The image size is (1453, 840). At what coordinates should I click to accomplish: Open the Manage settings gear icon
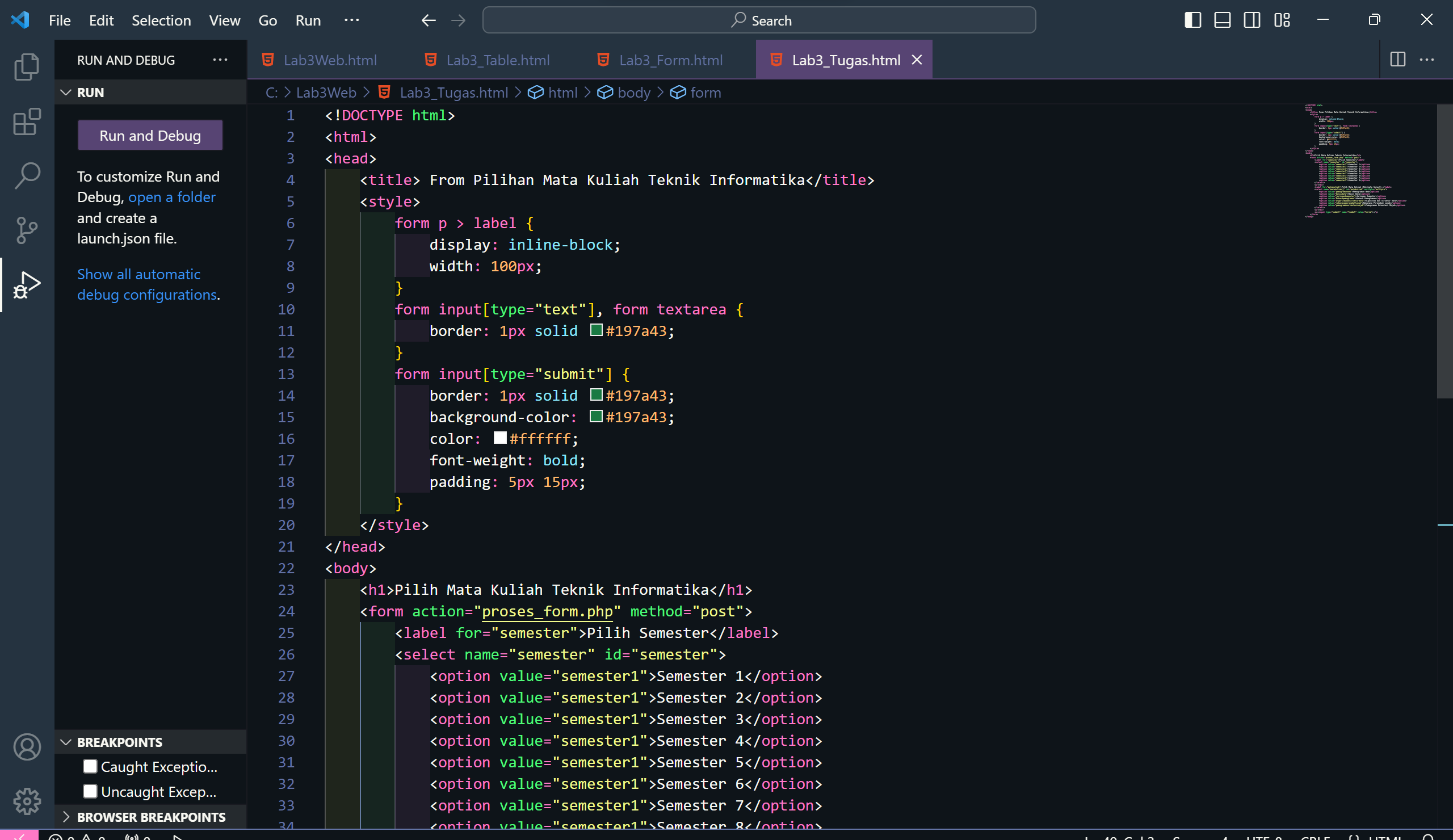coord(27,801)
